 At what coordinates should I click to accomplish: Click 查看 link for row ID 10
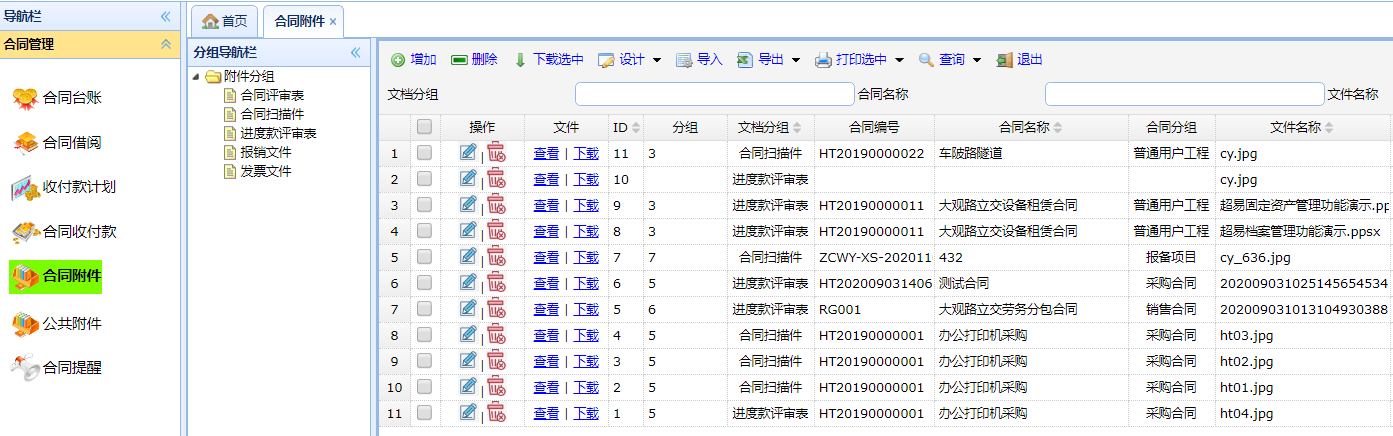(x=546, y=179)
